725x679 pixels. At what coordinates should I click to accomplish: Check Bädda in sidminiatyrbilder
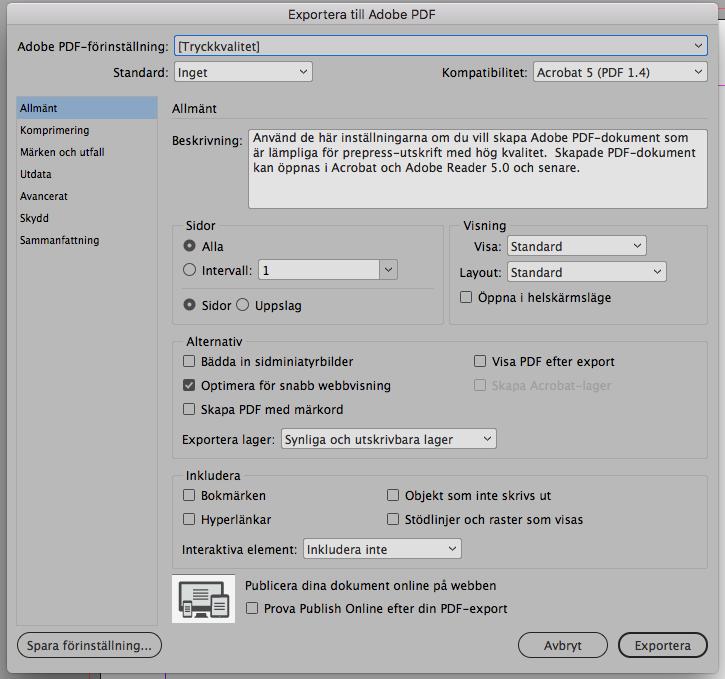pyautogui.click(x=189, y=361)
